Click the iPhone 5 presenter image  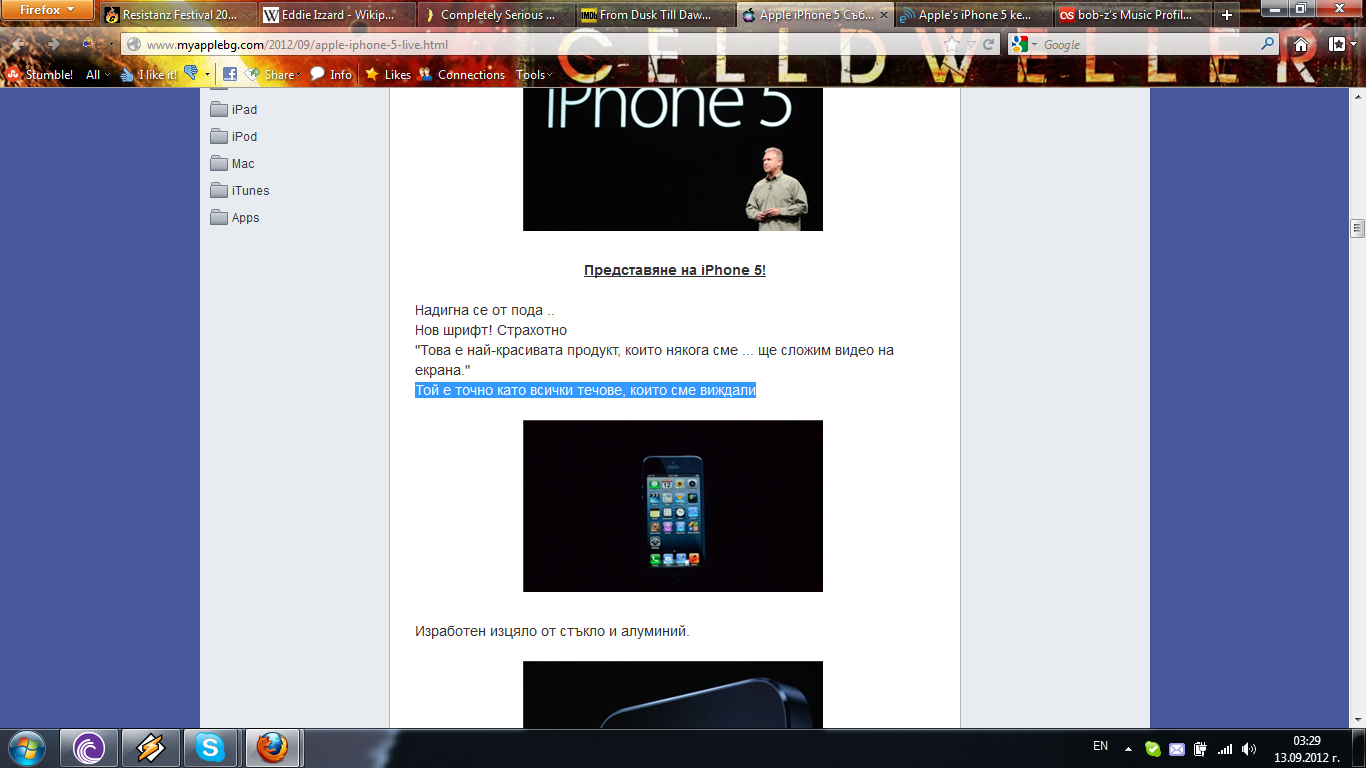673,159
